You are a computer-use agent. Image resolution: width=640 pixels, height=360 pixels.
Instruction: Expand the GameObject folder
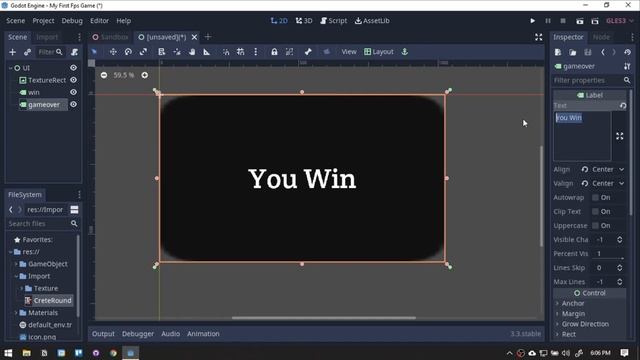16,264
